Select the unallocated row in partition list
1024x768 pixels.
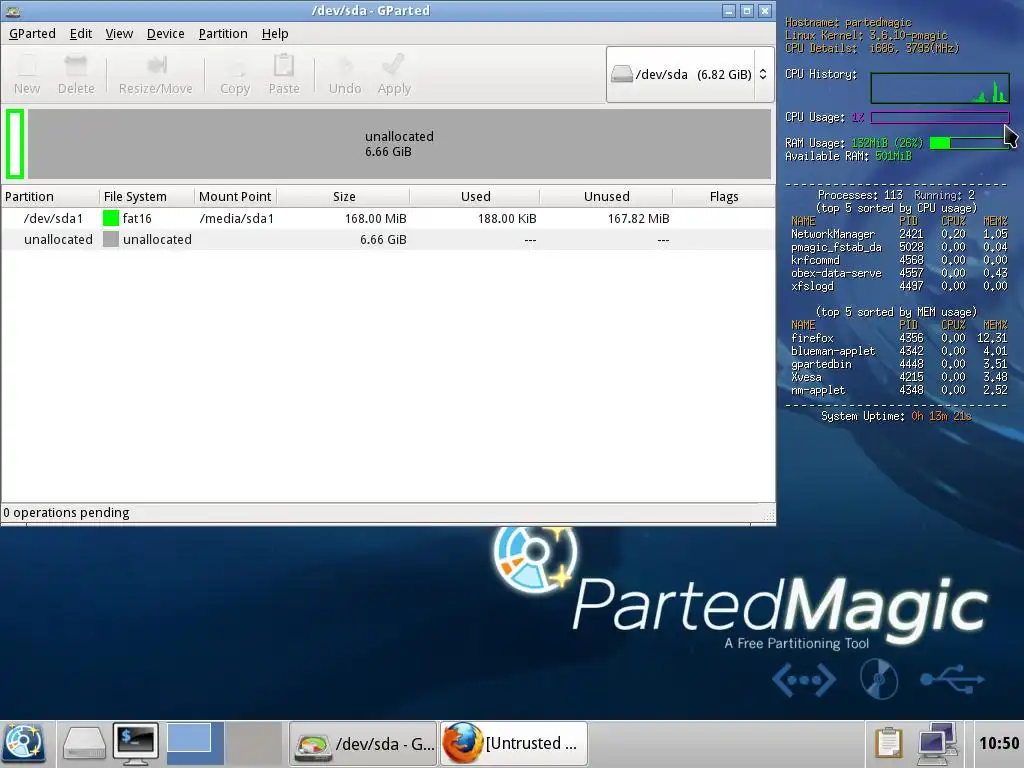click(388, 240)
